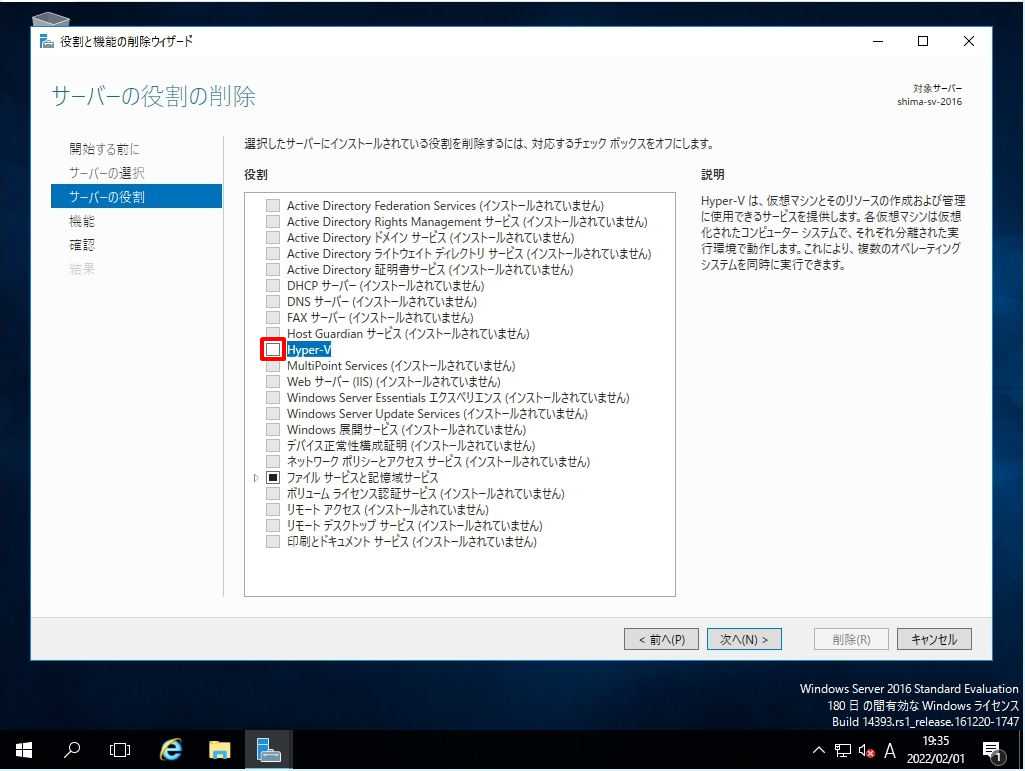Click the Active Directory Federation Services checkbox
The width and height of the screenshot is (1025, 771).
pos(273,205)
